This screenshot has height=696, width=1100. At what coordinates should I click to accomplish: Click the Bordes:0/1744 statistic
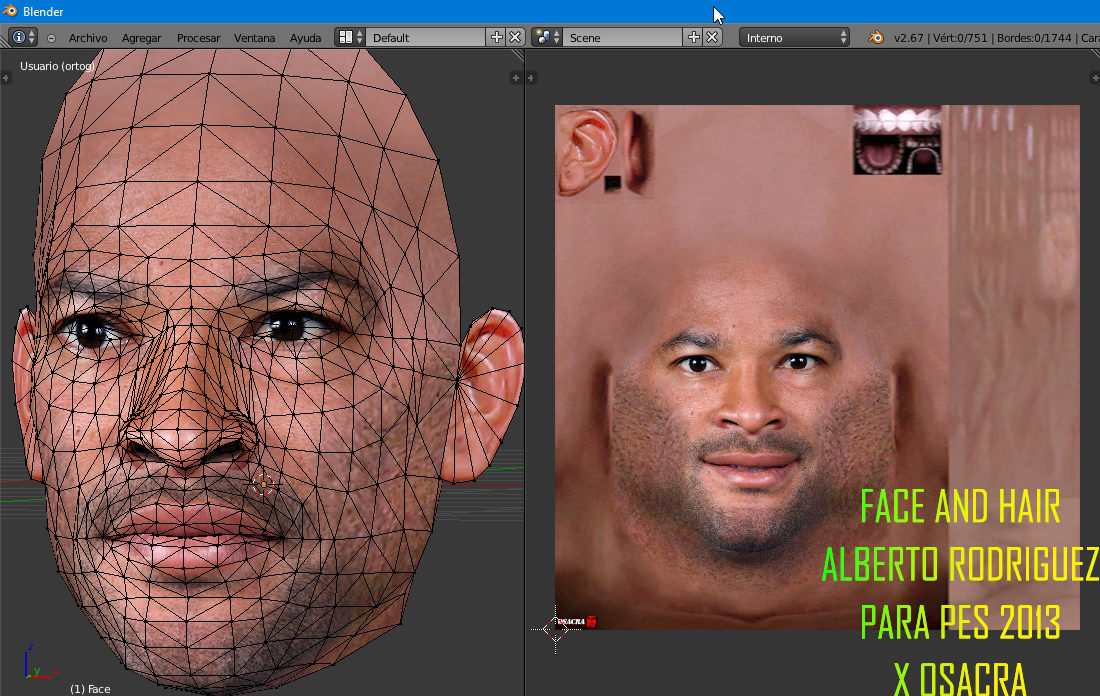pyautogui.click(x=1034, y=38)
